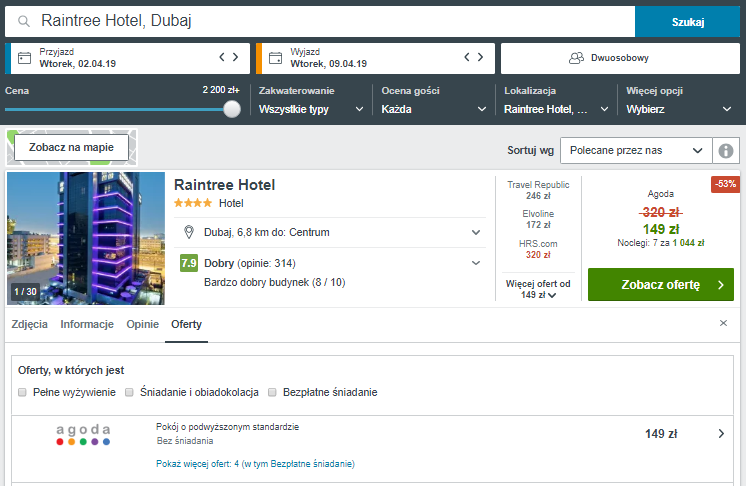The width and height of the screenshot is (746, 486).
Task: Click the Raintree Hotel photo thumbnail
Action: pos(86,238)
